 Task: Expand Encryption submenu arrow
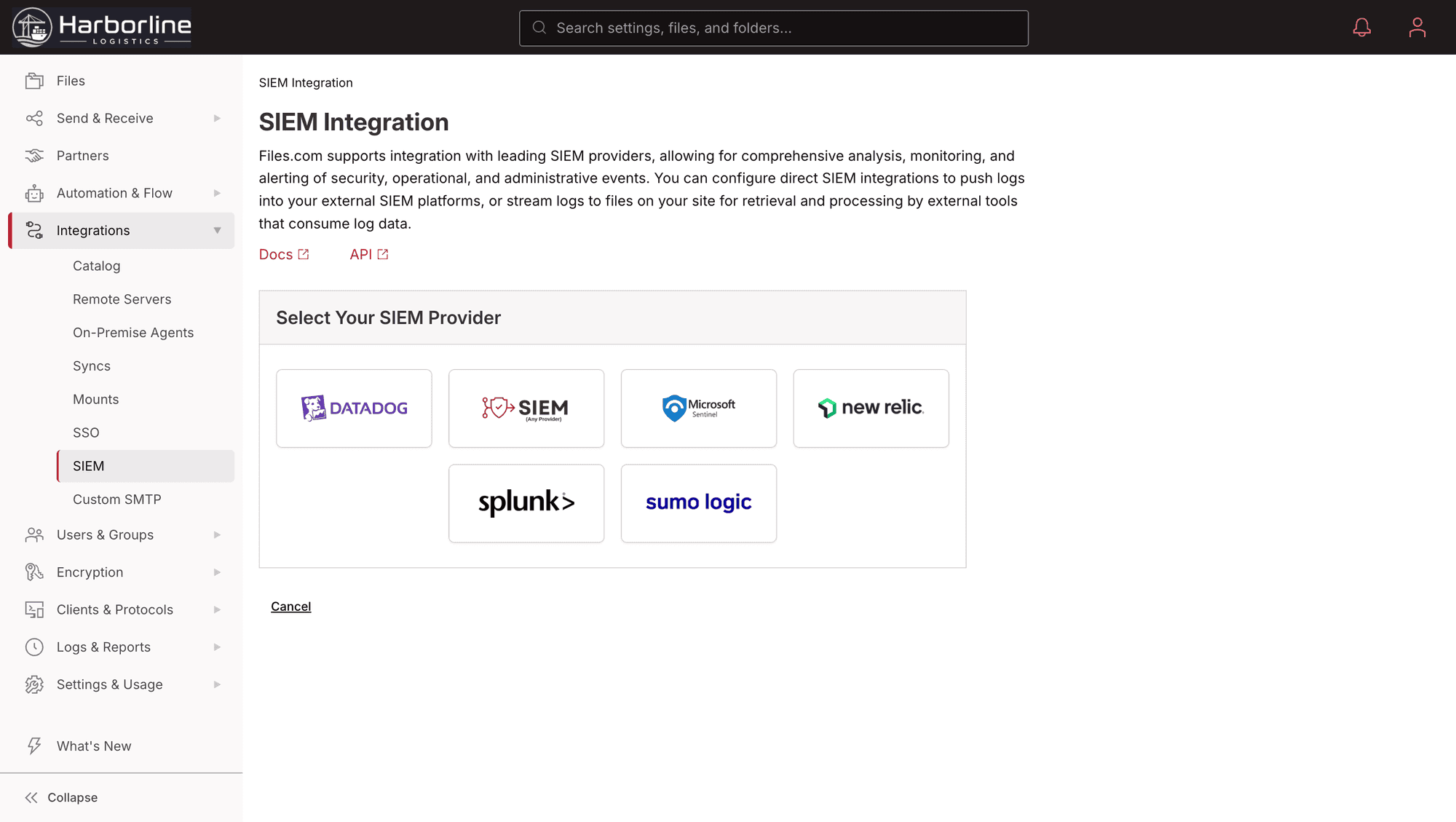point(217,572)
